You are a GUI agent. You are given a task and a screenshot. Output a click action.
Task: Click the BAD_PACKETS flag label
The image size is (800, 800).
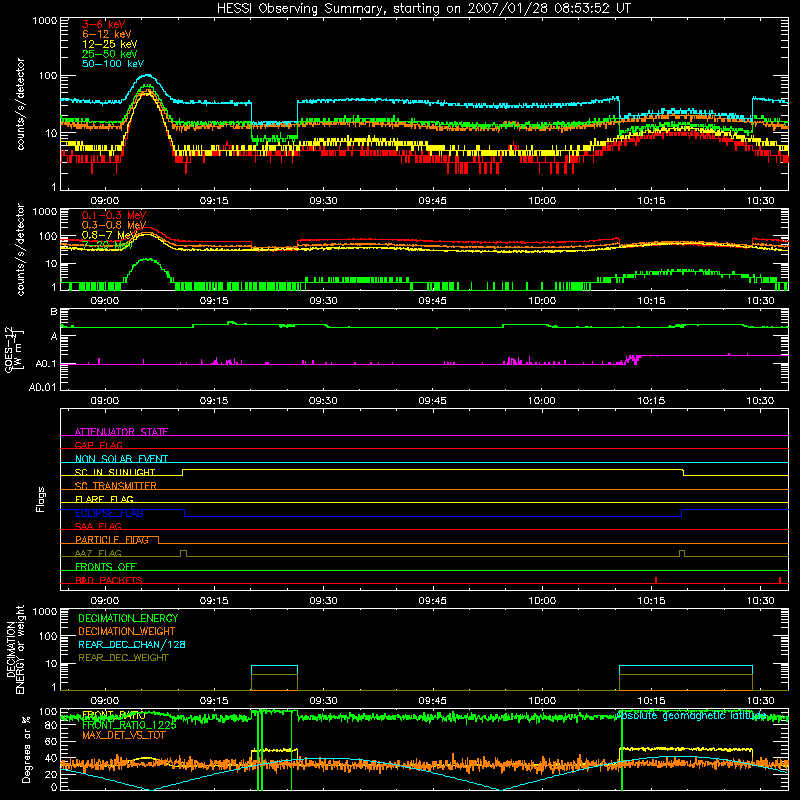109,580
